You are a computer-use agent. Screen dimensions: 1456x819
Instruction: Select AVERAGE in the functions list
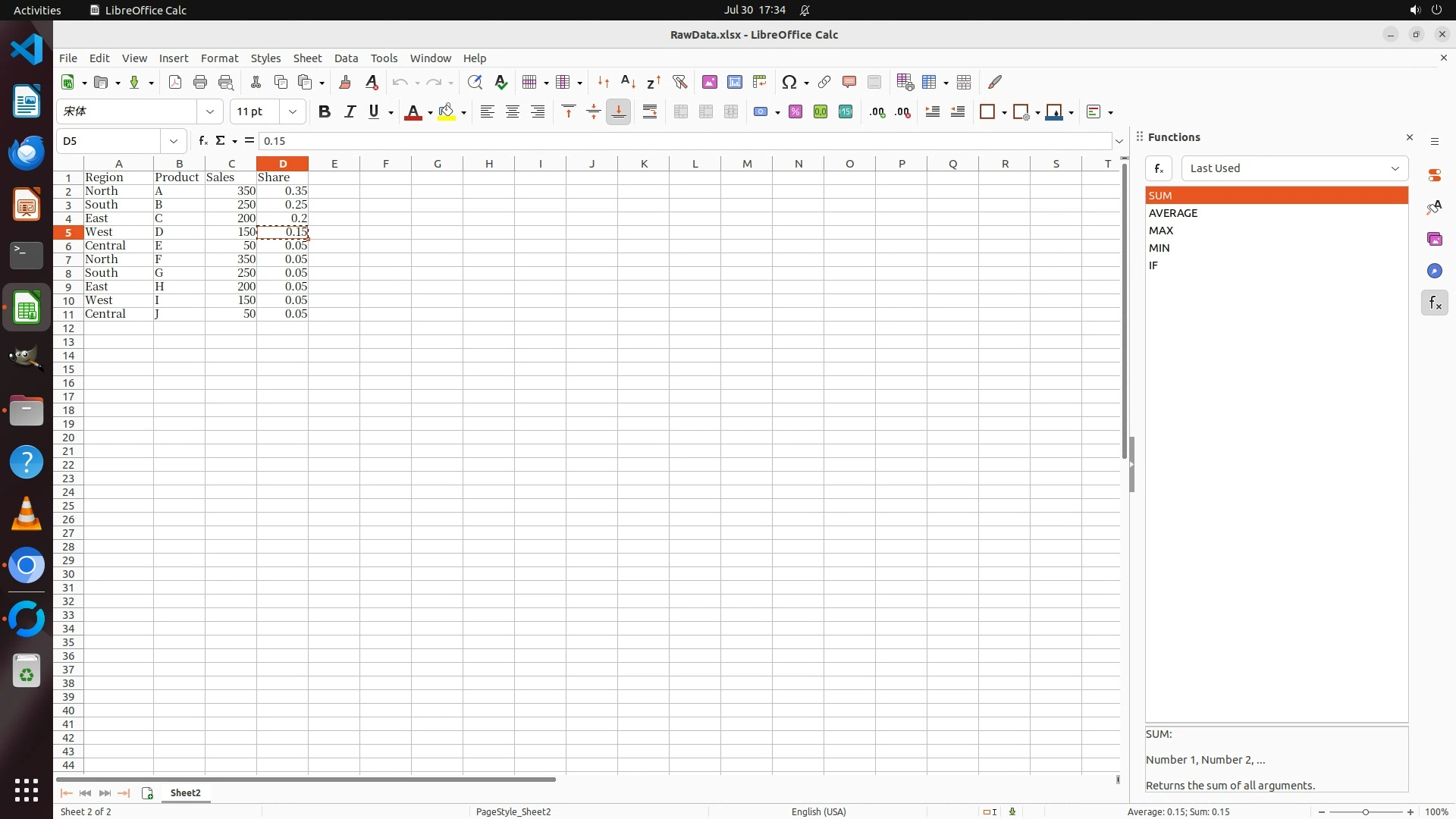1173,213
